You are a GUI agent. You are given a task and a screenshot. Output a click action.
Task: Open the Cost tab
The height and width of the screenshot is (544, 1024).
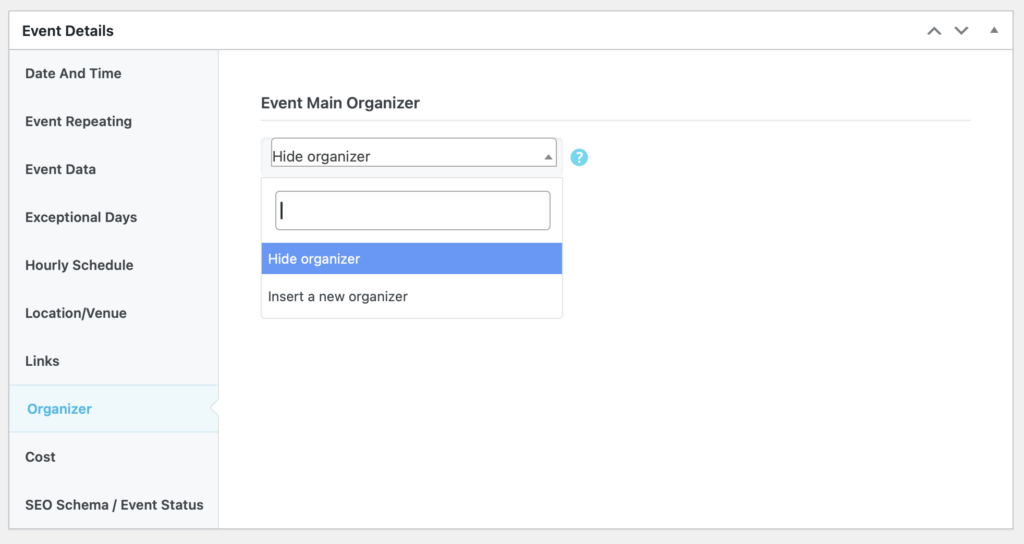coord(41,457)
